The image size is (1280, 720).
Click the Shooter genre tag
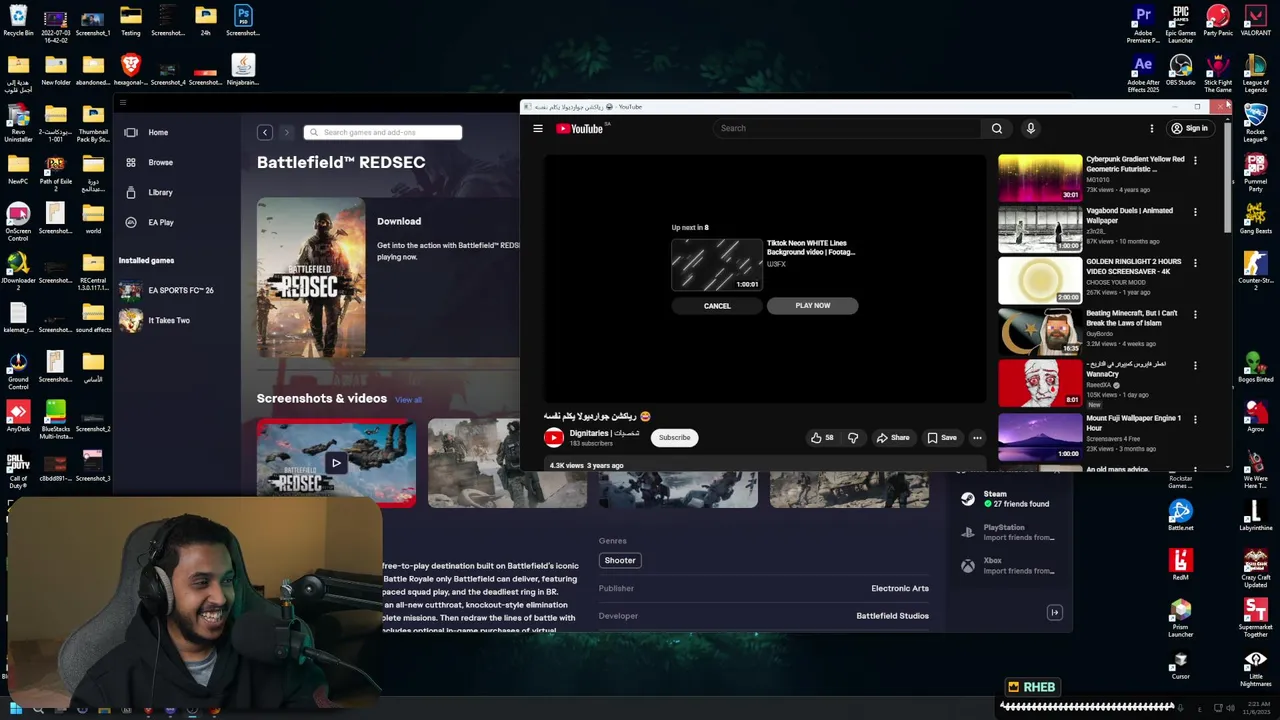(x=620, y=560)
